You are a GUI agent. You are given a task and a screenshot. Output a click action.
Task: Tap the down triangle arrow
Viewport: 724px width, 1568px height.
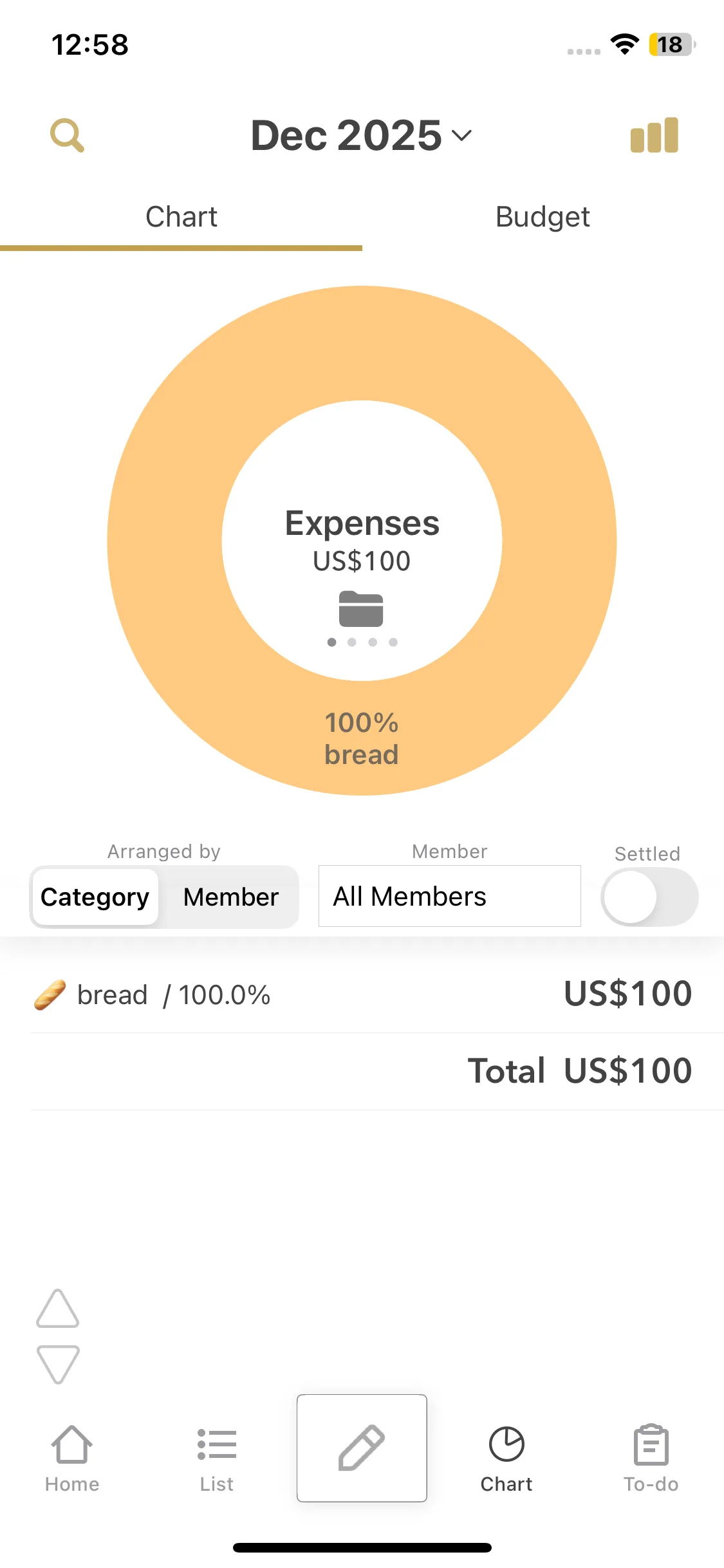click(x=58, y=1363)
